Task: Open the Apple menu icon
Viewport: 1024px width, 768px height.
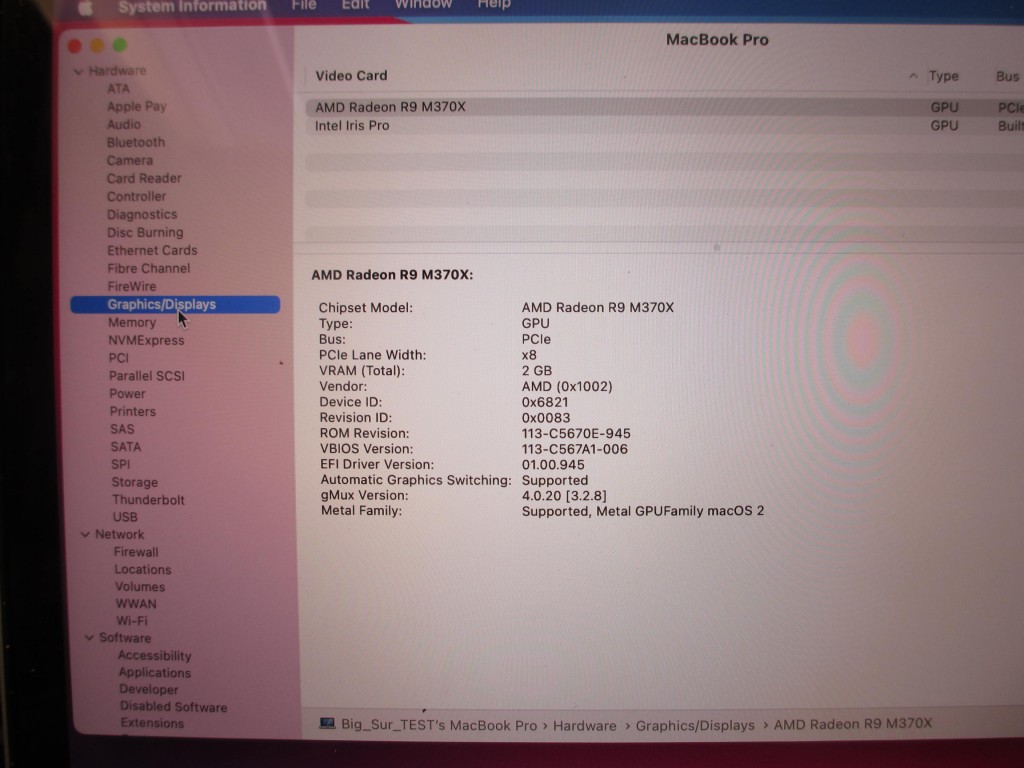Action: point(85,7)
